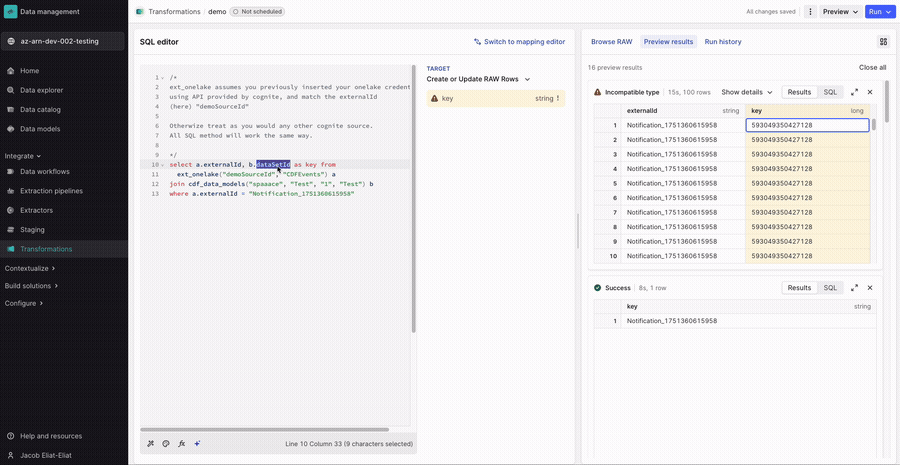Toggle the results panel layout icon
The image size is (900, 465).
coord(883,42)
